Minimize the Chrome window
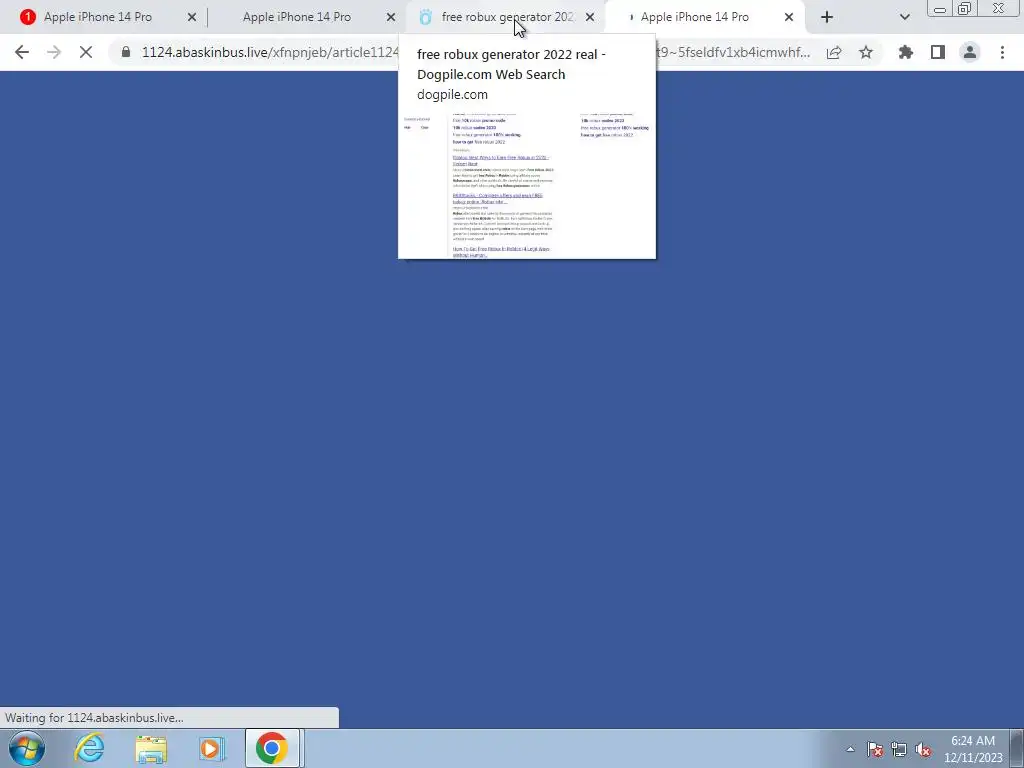 click(940, 9)
